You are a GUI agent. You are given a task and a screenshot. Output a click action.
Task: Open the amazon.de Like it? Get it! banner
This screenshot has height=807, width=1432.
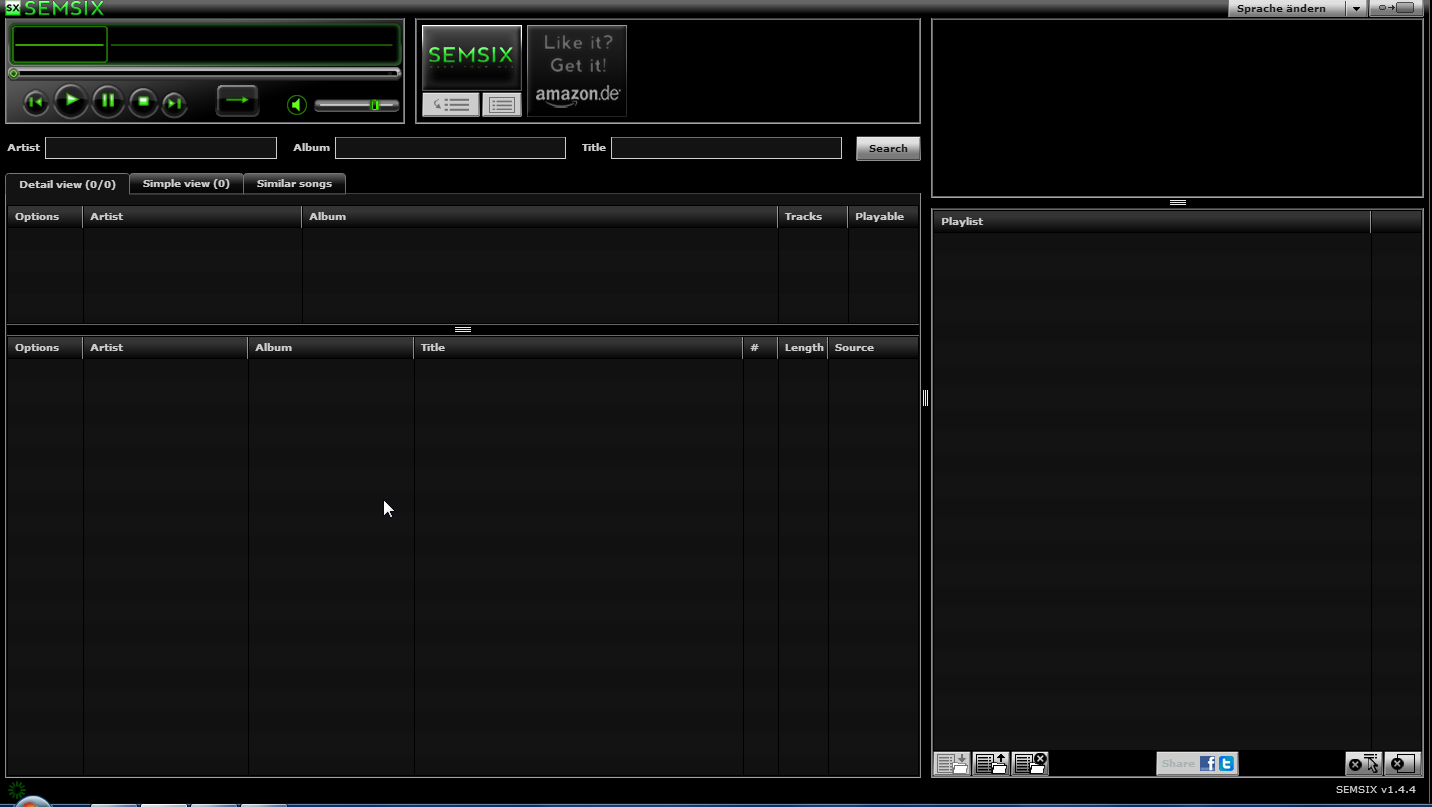click(x=577, y=70)
